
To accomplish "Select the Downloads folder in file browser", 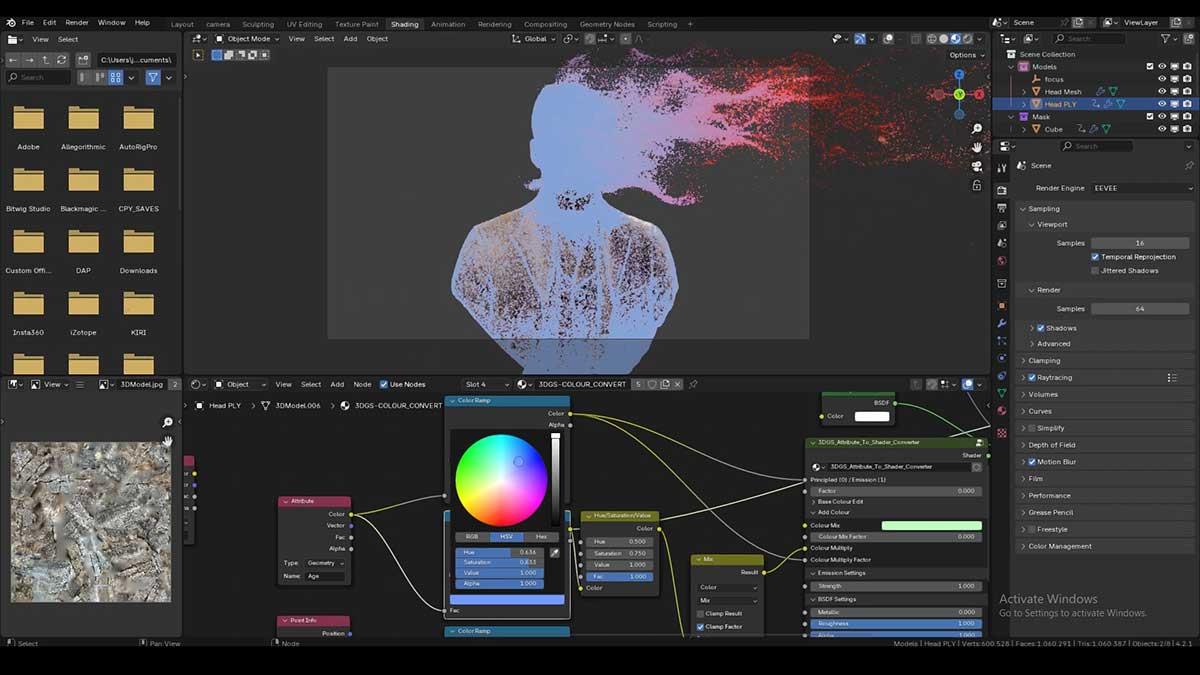I will tap(138, 250).
